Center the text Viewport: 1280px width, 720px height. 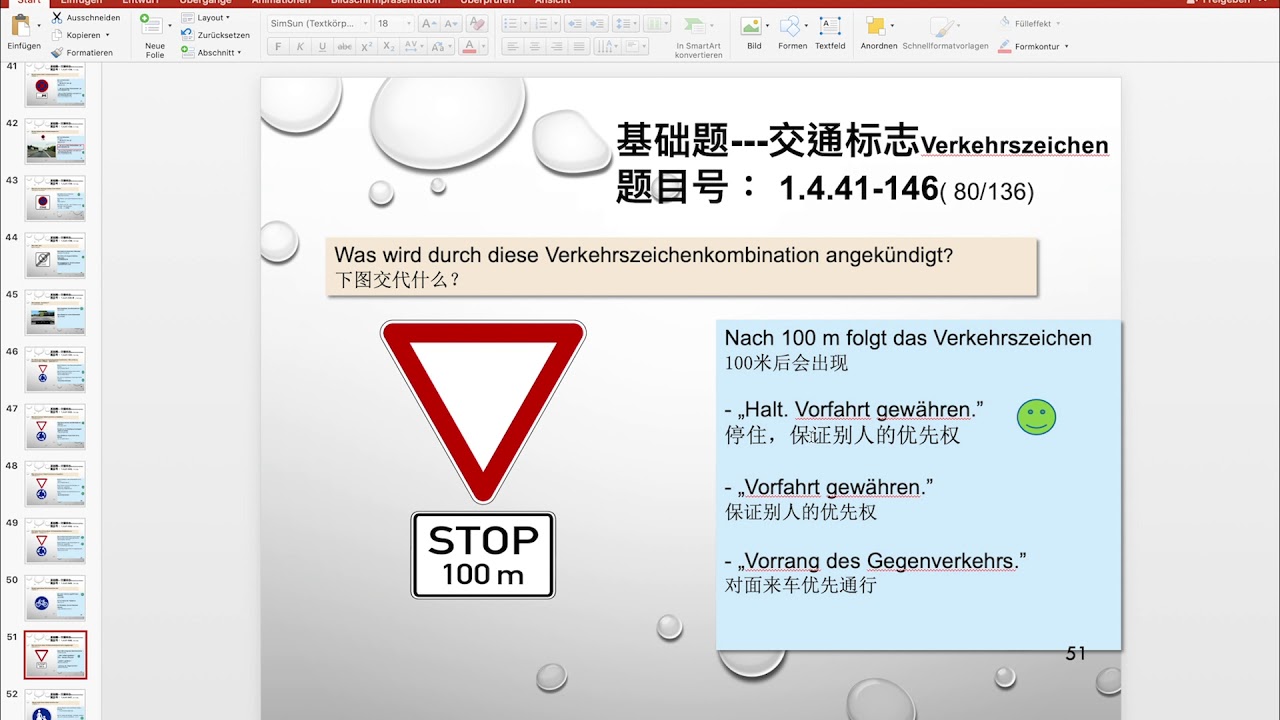point(535,47)
